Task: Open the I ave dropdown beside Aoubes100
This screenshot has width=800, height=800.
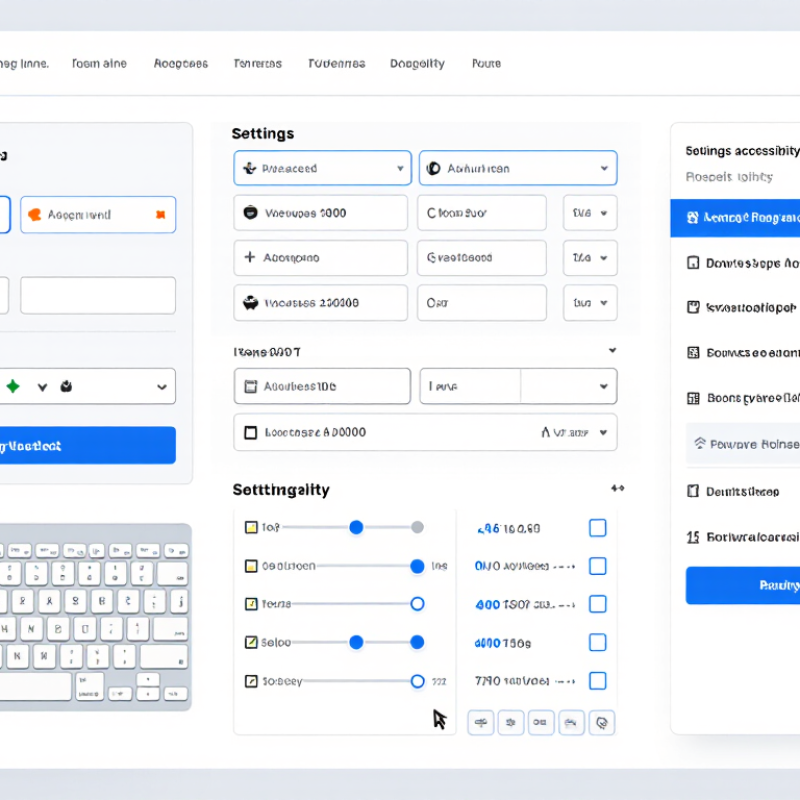Action: coord(518,386)
